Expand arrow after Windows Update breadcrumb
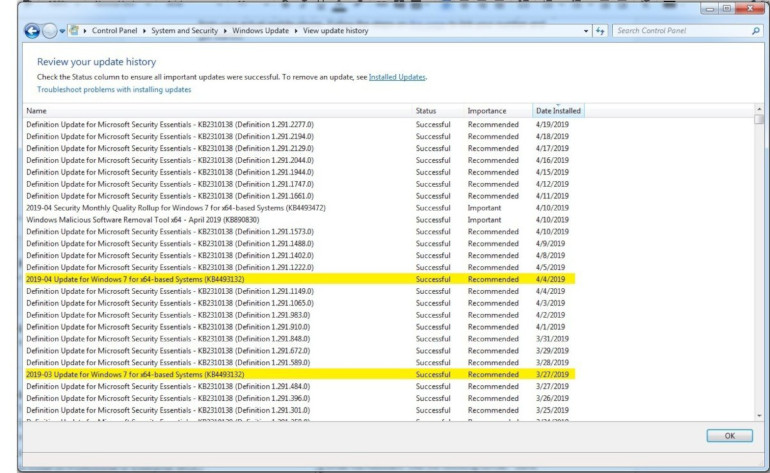This screenshot has height=473, width=770. point(296,31)
